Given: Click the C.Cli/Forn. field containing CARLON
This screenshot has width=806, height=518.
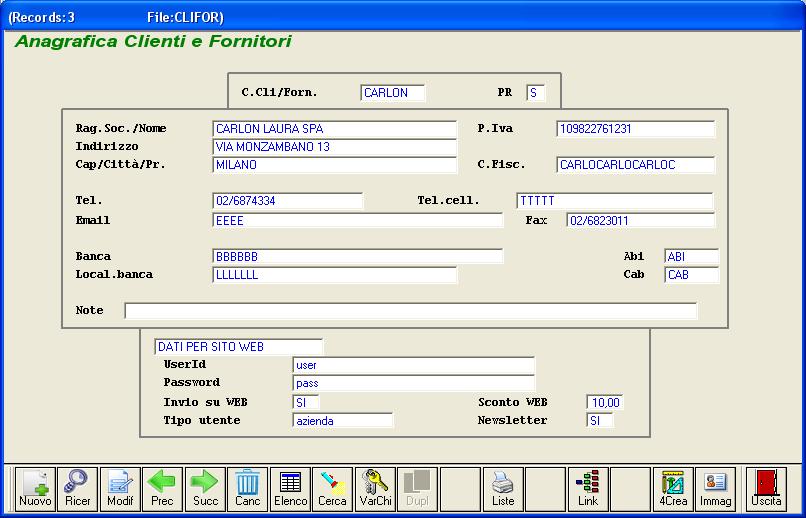Looking at the screenshot, I should [393, 93].
